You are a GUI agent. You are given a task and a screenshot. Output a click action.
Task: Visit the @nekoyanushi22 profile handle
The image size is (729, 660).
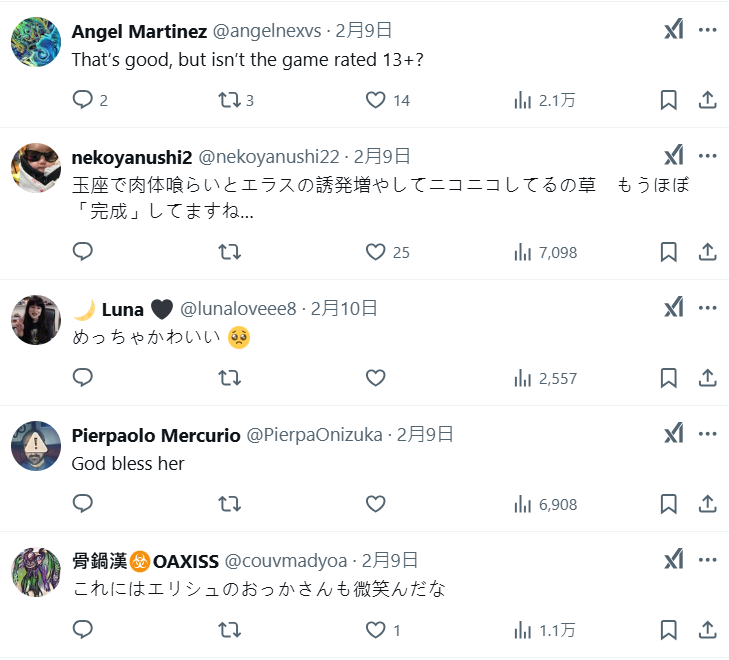(270, 156)
